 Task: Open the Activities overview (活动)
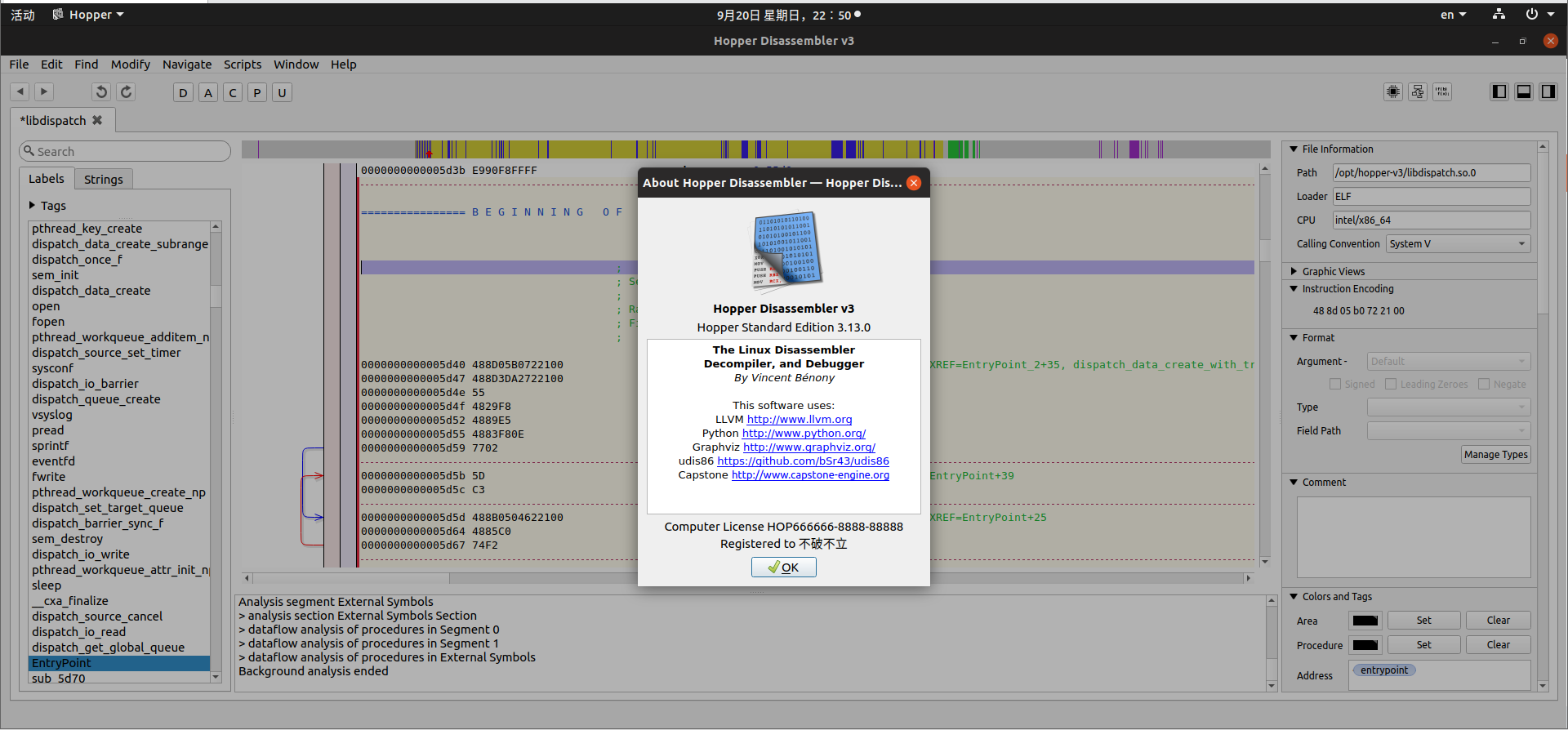[23, 15]
